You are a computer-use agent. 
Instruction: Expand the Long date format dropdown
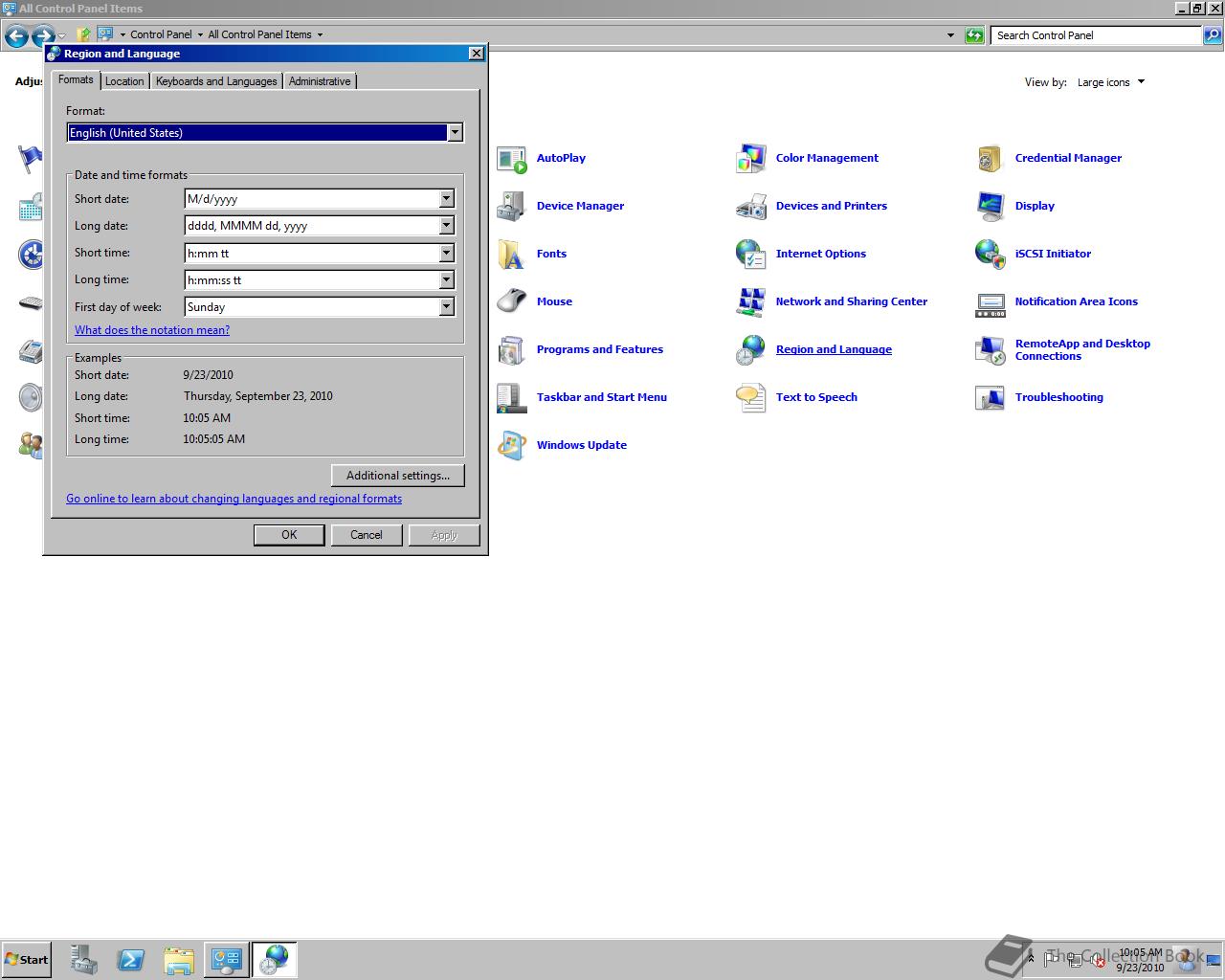pos(446,226)
